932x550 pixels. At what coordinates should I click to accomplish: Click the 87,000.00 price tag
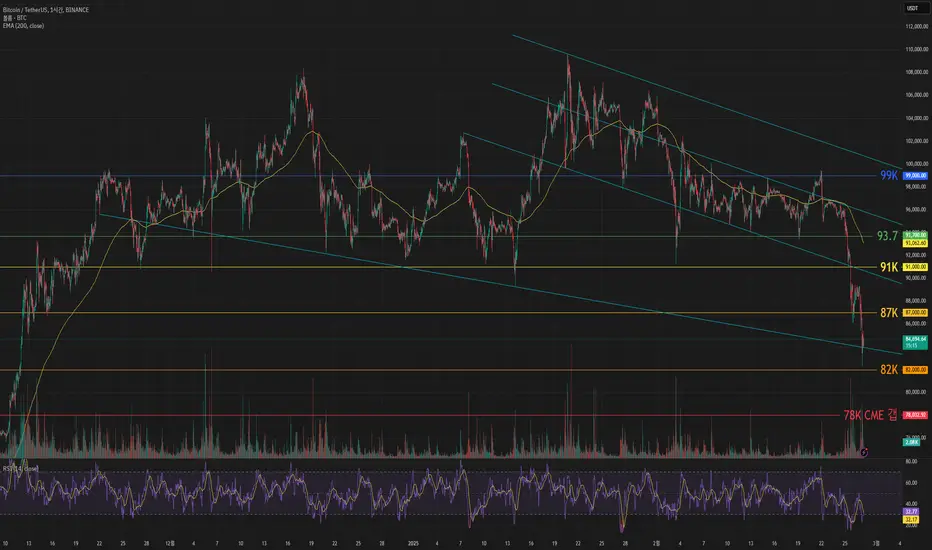pos(915,313)
